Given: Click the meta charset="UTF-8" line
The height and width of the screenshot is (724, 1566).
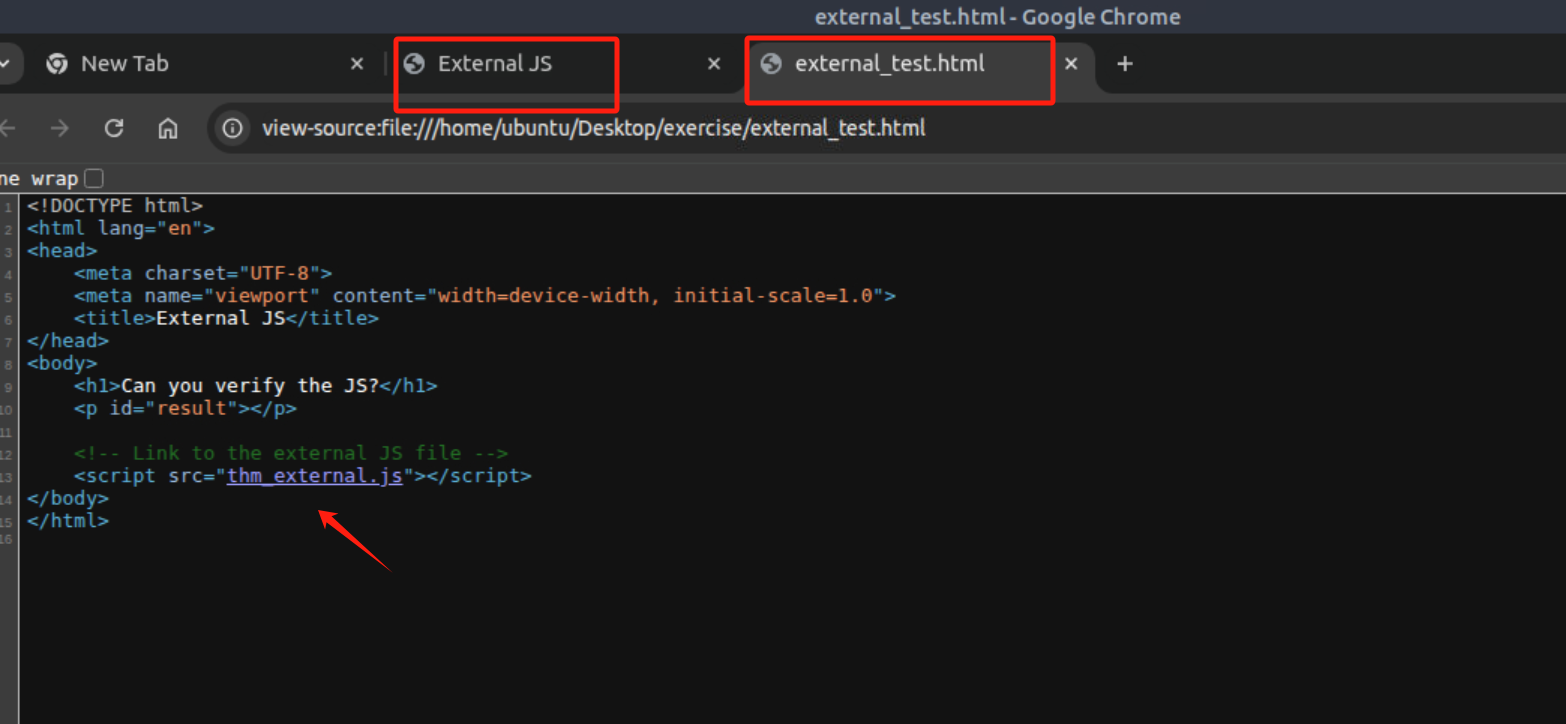Looking at the screenshot, I should 203,273.
